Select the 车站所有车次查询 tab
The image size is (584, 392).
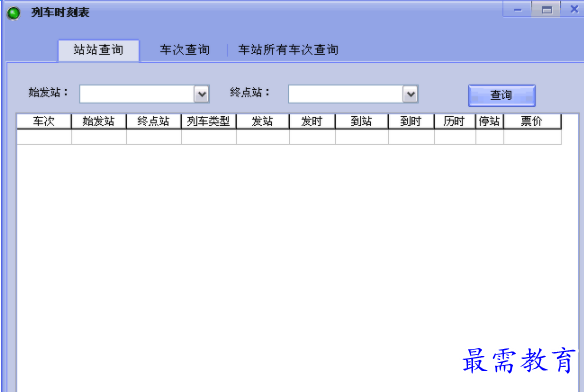[288, 50]
